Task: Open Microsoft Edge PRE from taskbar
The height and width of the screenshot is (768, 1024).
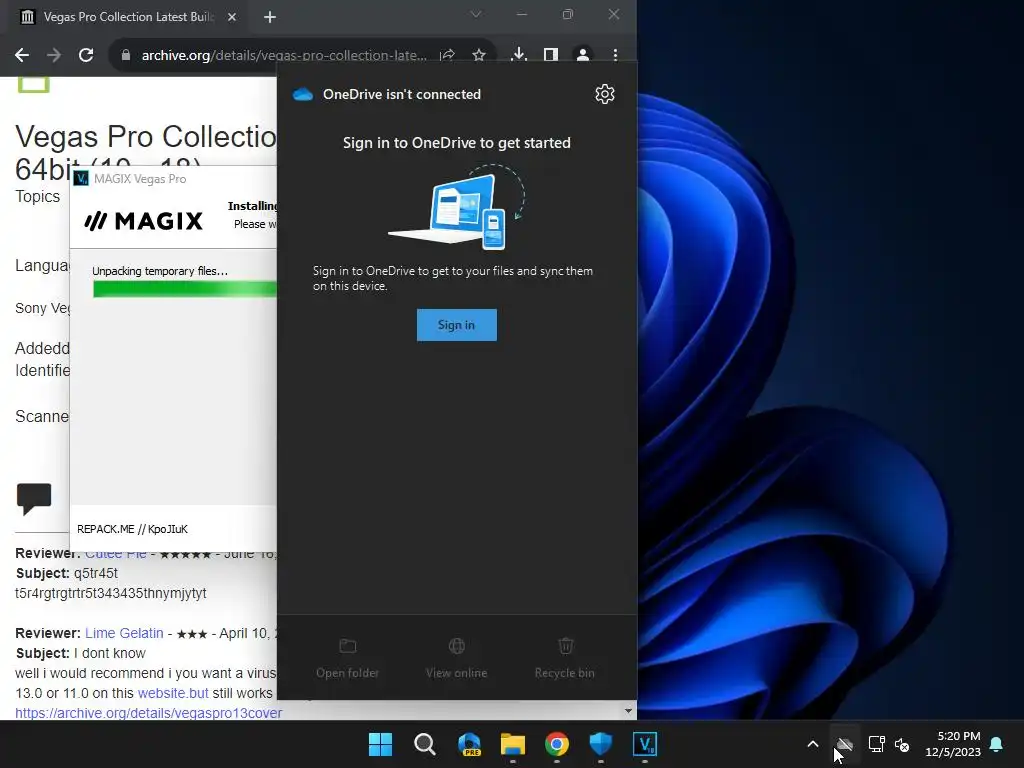Action: [x=469, y=744]
